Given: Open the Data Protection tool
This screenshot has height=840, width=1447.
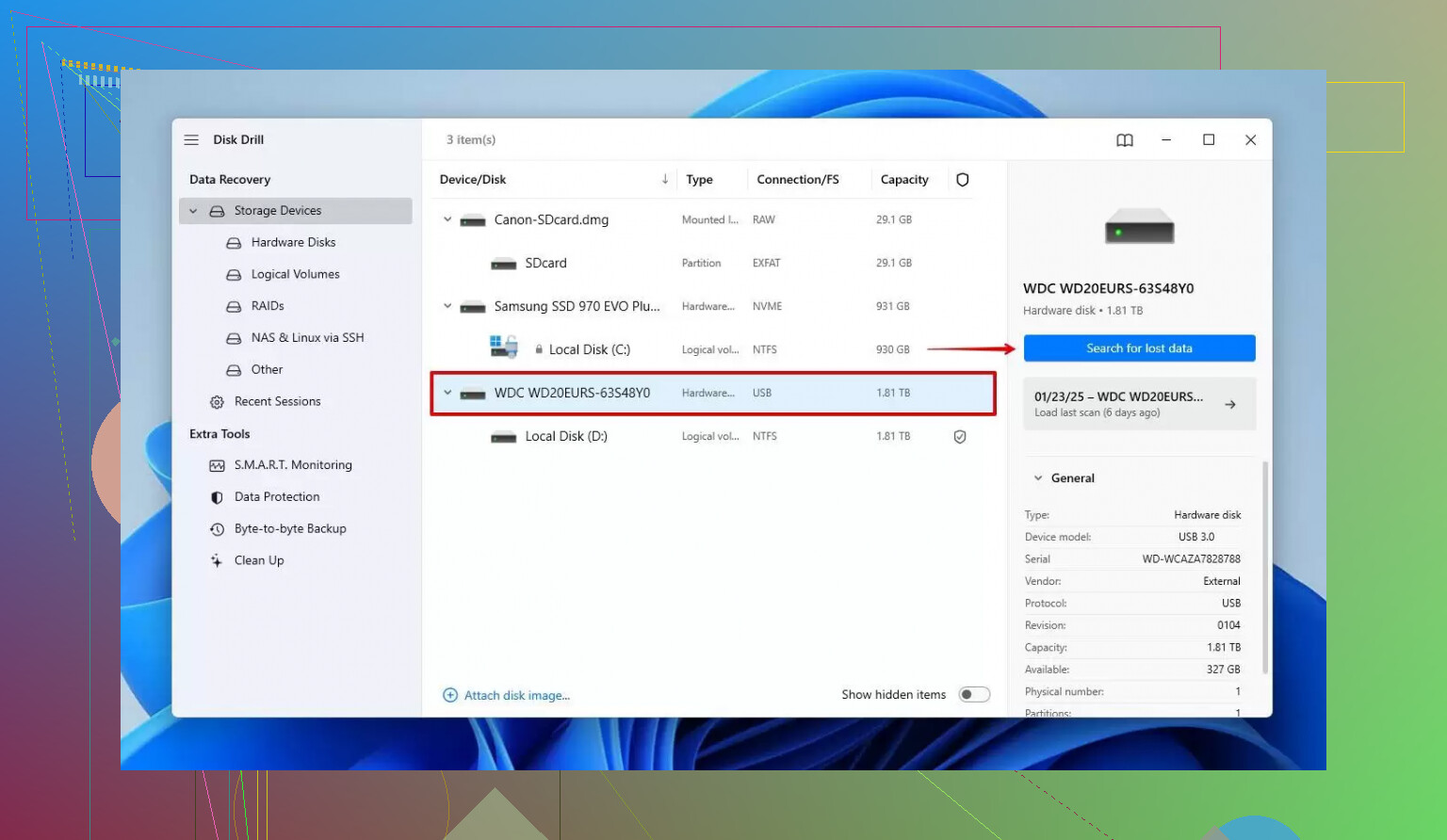Looking at the screenshot, I should tap(278, 496).
